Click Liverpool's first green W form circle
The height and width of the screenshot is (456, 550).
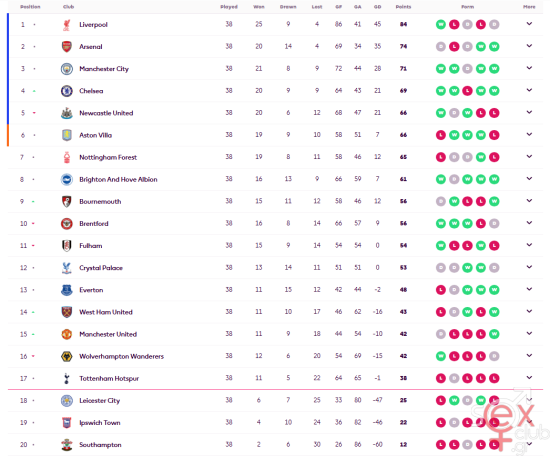click(x=441, y=25)
